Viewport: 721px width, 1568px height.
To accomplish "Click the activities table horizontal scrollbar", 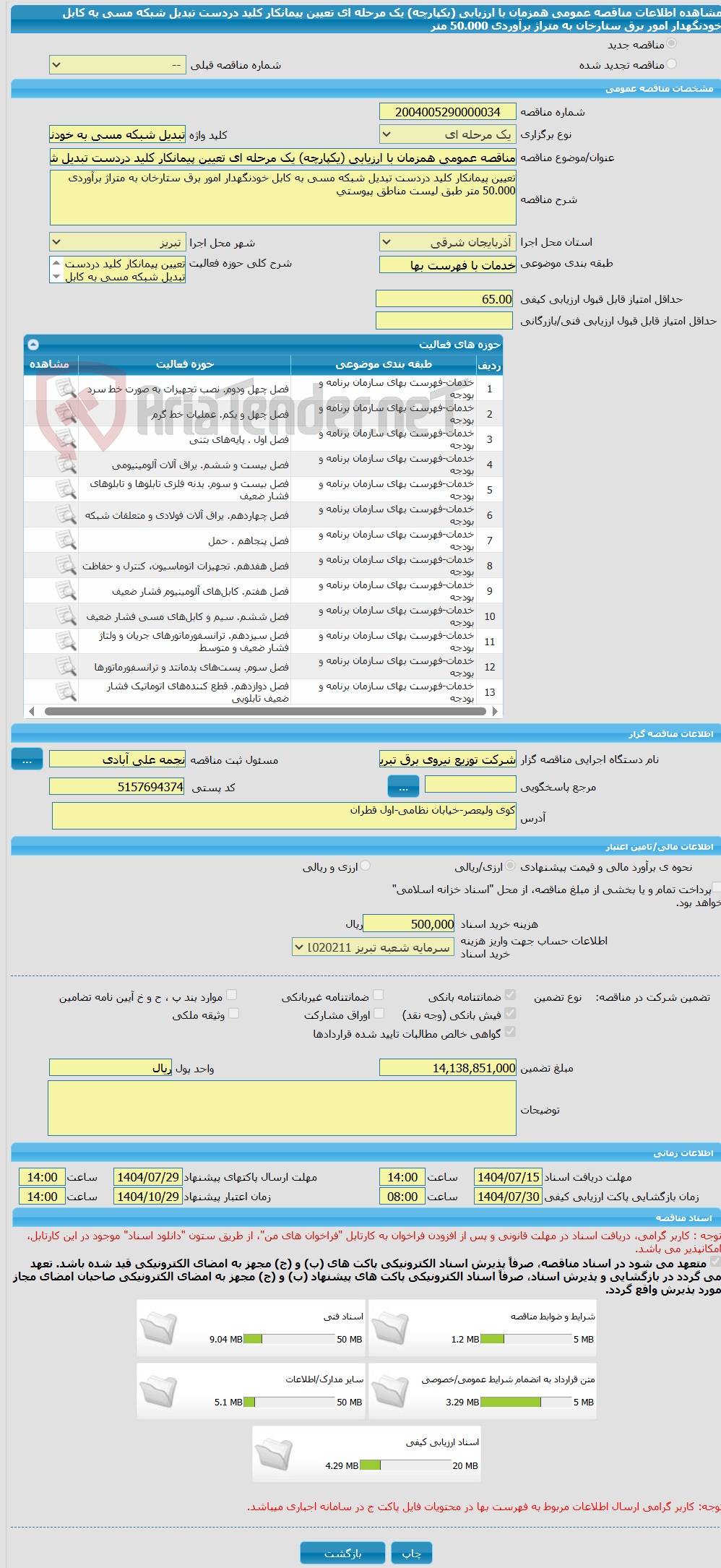I will [x=265, y=711].
